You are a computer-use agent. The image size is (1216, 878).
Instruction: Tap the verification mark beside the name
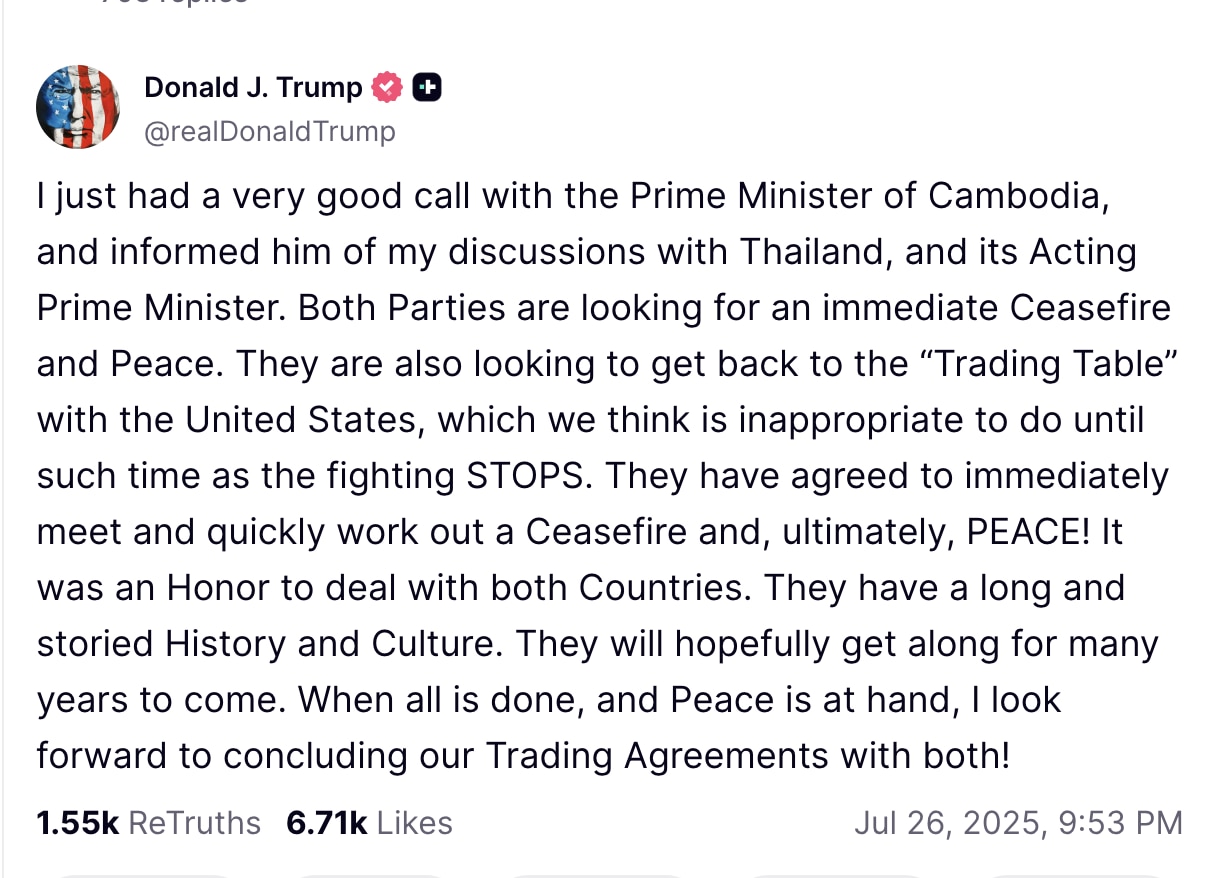(388, 87)
